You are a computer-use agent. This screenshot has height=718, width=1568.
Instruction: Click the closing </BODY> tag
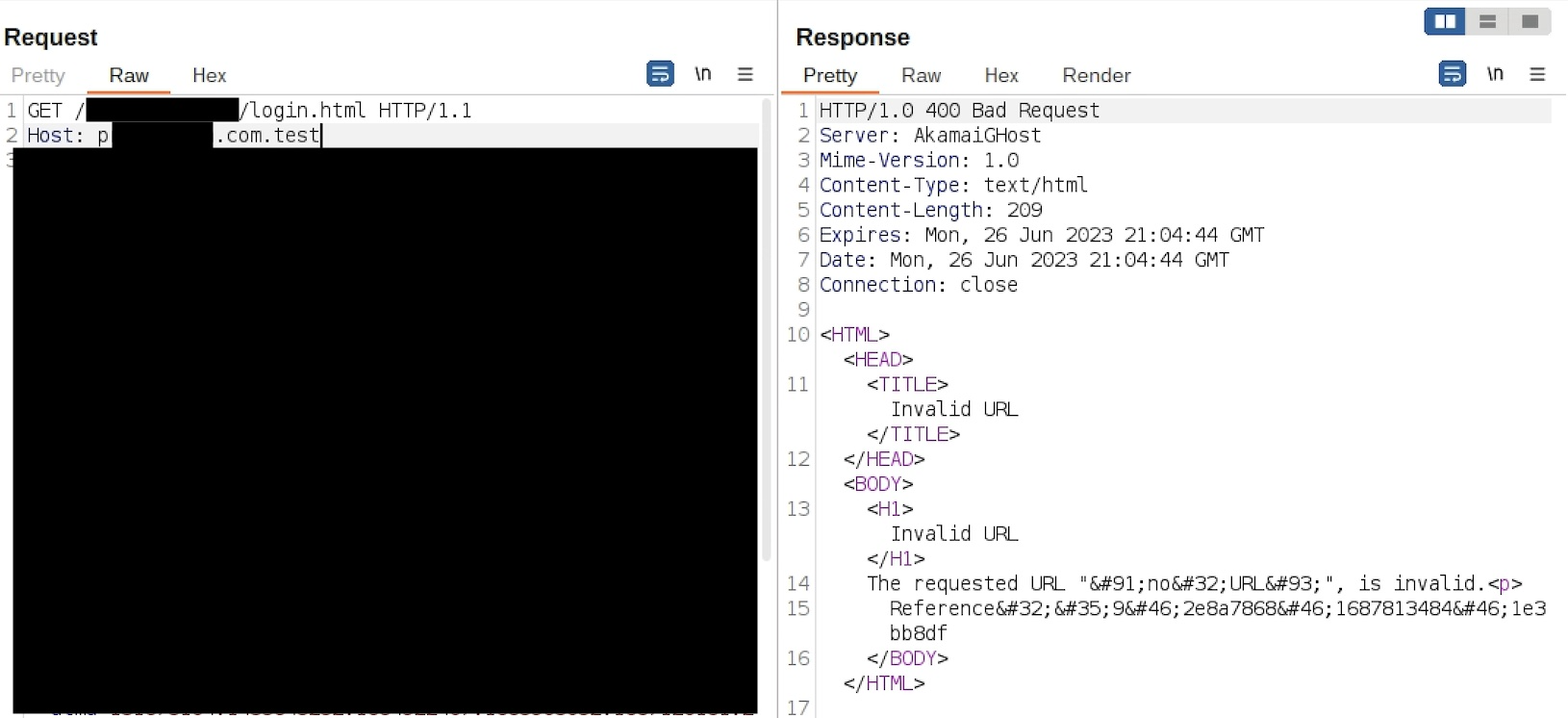pyautogui.click(x=907, y=659)
